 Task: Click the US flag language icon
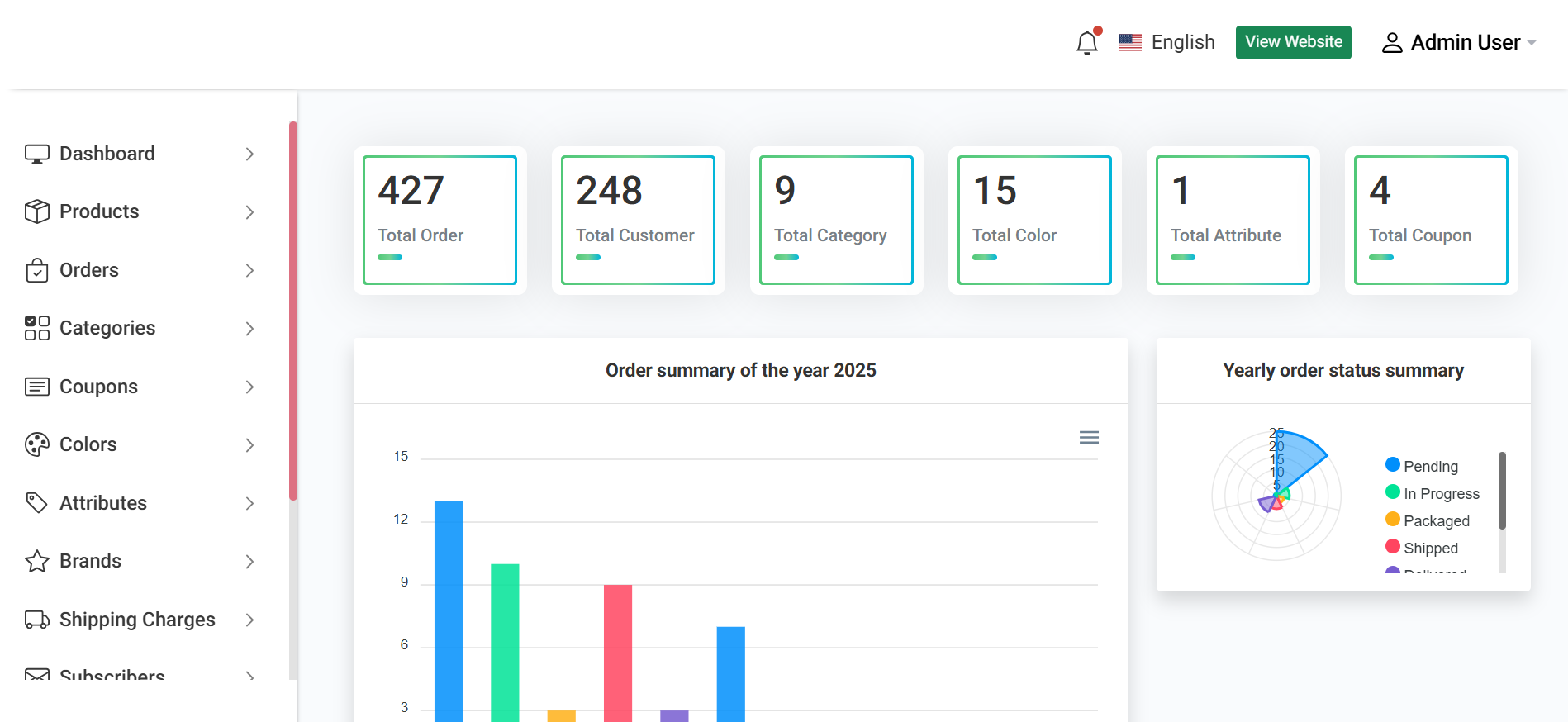click(1130, 42)
